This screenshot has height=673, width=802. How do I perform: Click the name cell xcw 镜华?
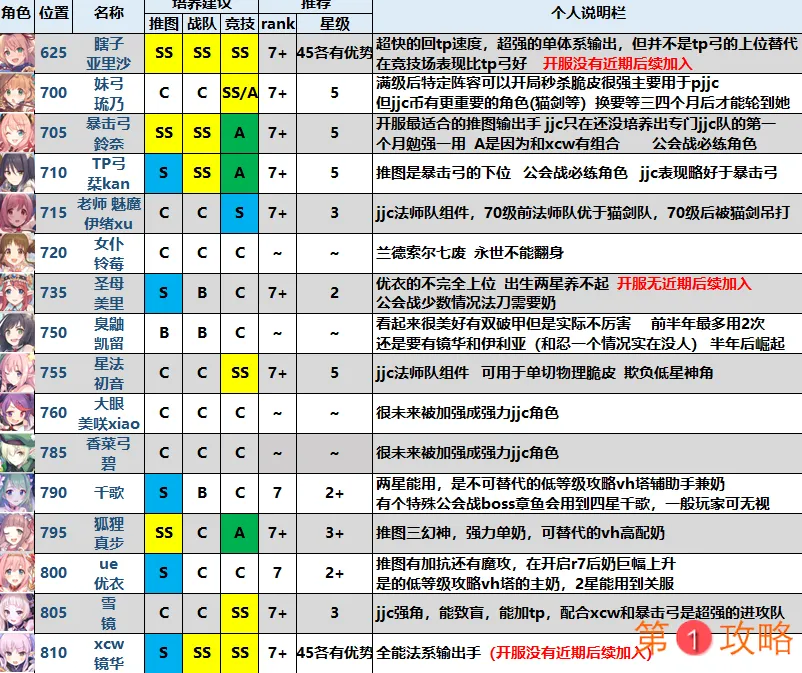coord(109,653)
